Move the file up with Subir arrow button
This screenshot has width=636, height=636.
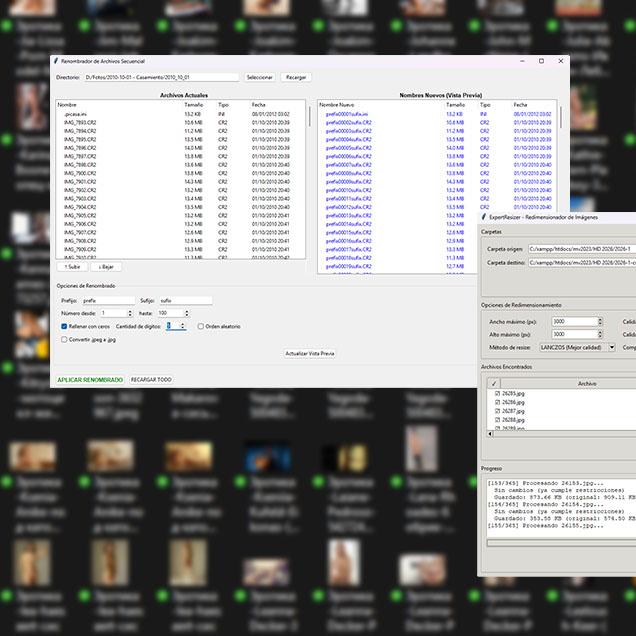(x=72, y=267)
